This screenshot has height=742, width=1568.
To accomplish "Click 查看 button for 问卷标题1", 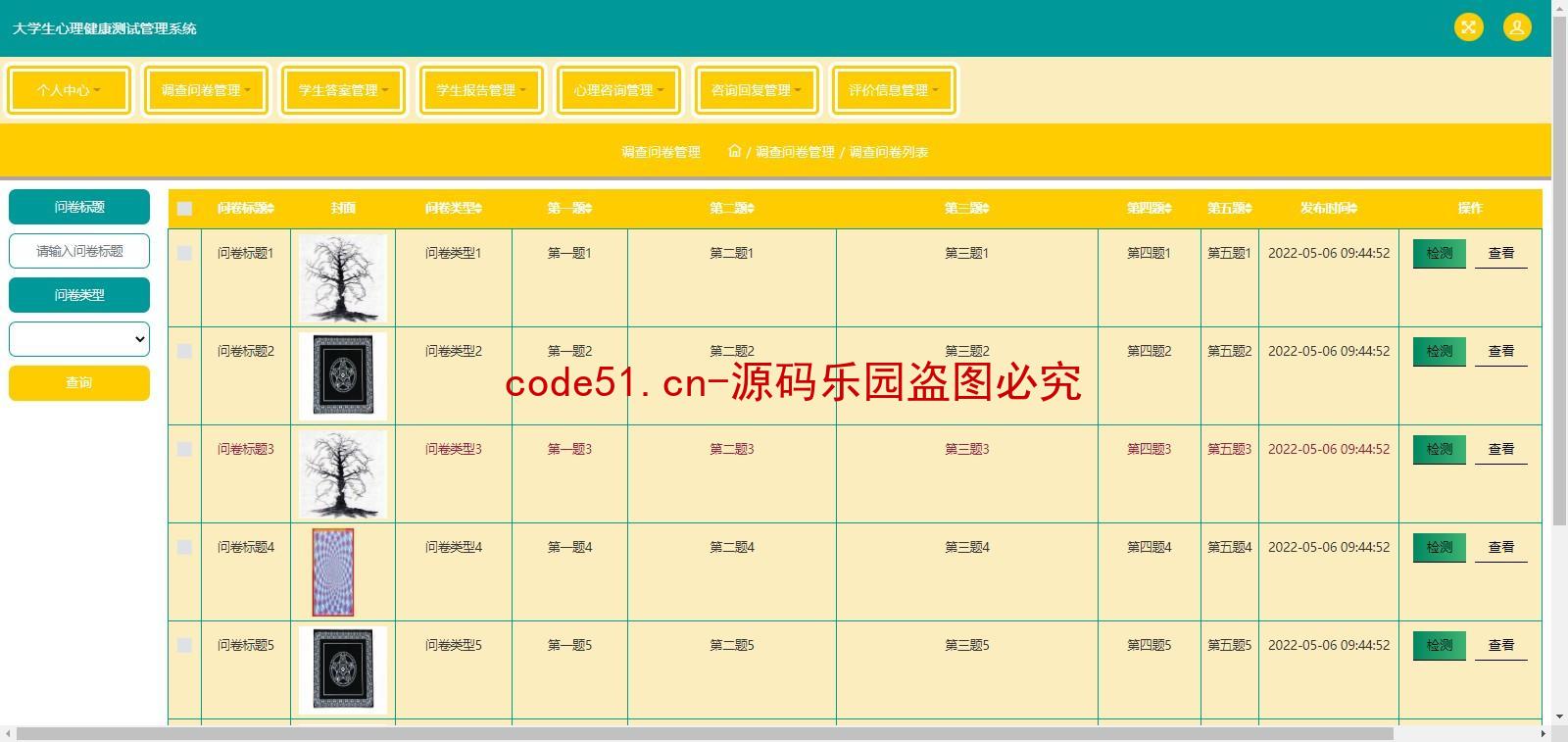I will pyautogui.click(x=1501, y=254).
